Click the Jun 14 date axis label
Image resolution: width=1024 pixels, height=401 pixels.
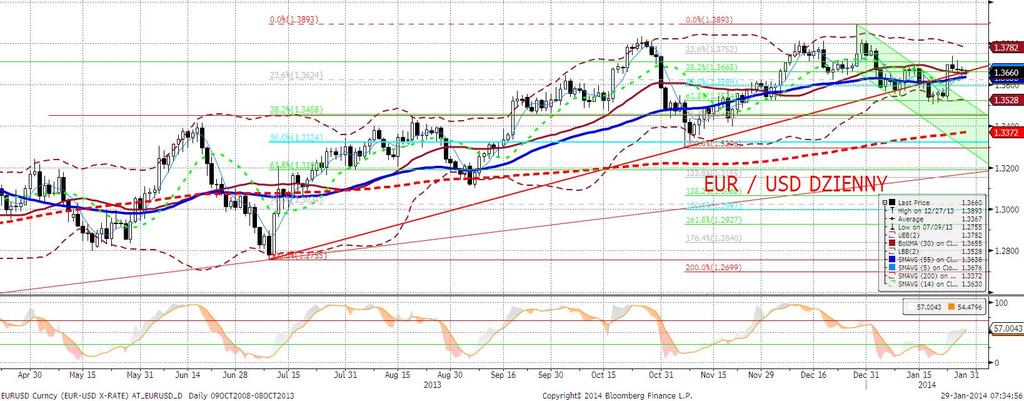pos(187,376)
